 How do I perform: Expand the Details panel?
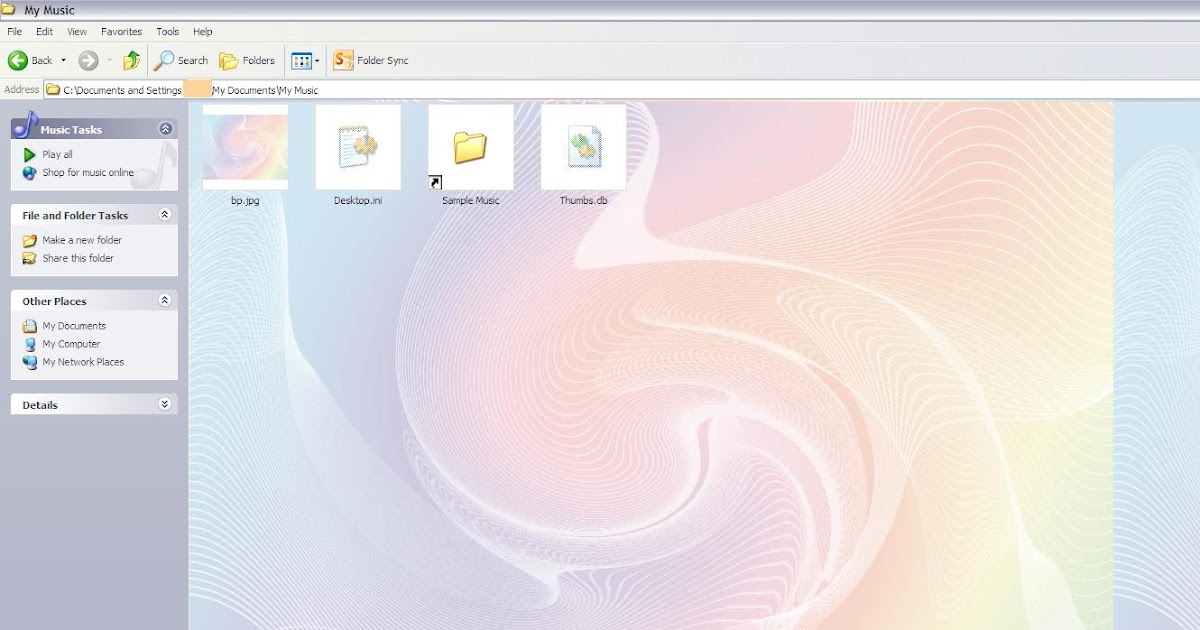click(164, 404)
